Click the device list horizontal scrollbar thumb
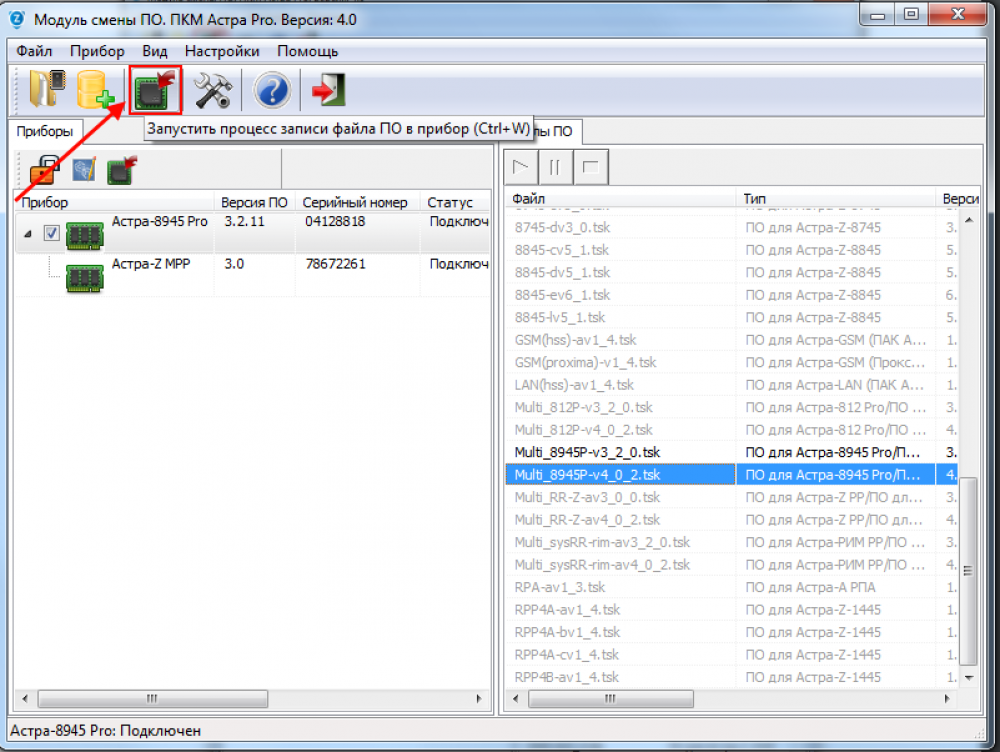1000x752 pixels. 152,698
